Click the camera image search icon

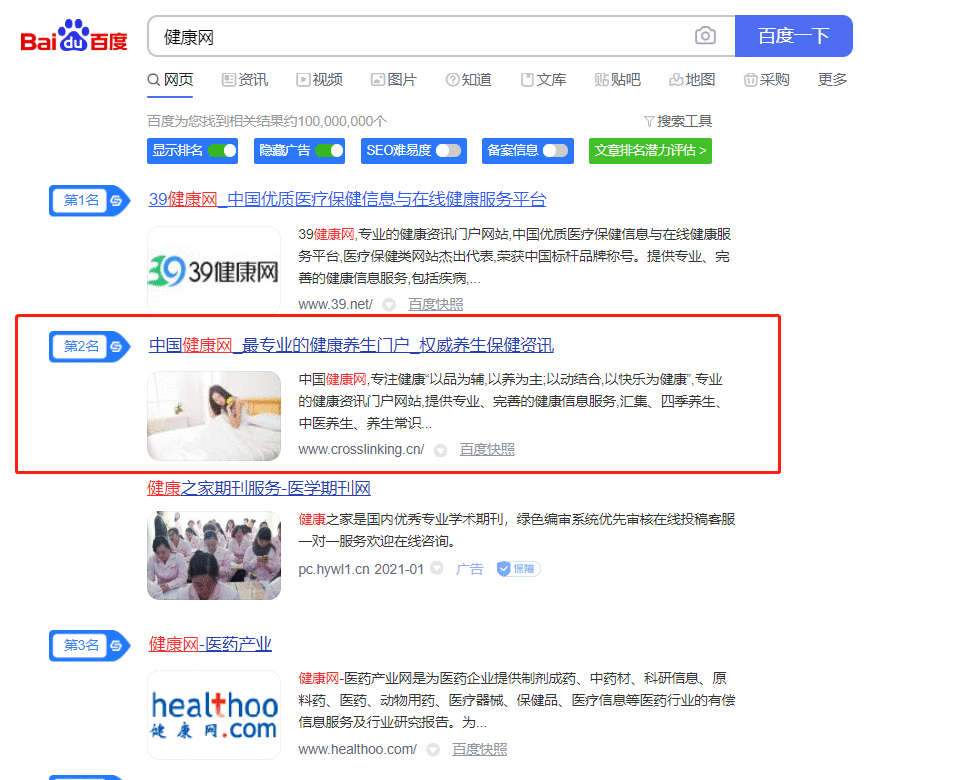[705, 36]
